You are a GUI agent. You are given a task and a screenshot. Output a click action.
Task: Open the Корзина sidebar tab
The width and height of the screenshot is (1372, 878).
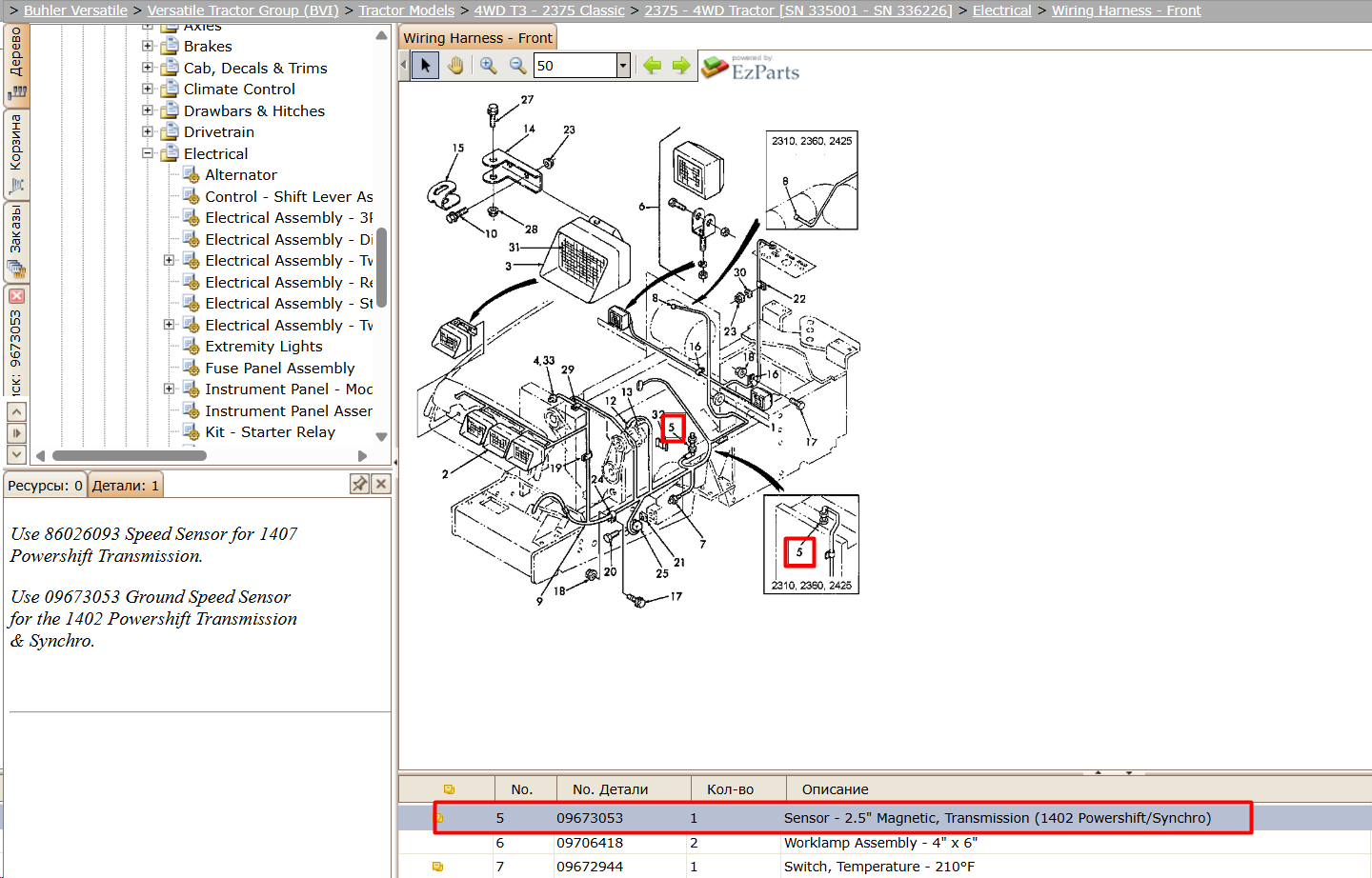(x=16, y=154)
